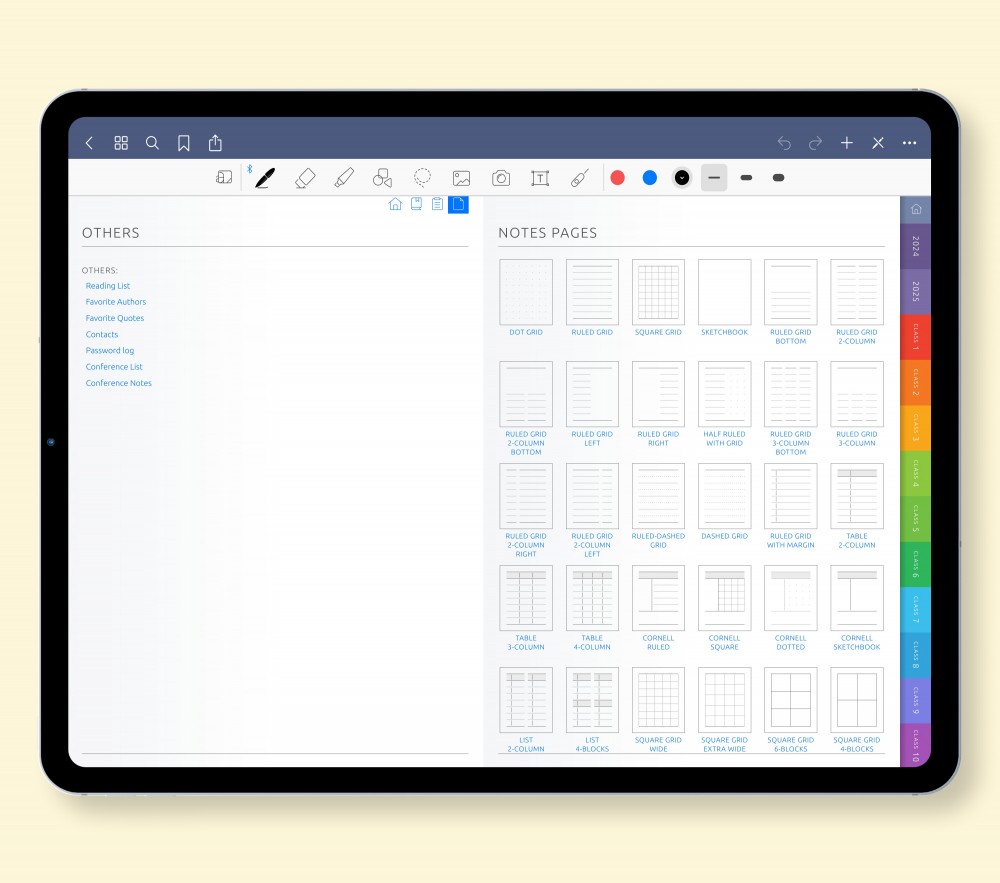This screenshot has height=883, width=1000.
Task: Open the Conference List link
Action: (114, 367)
